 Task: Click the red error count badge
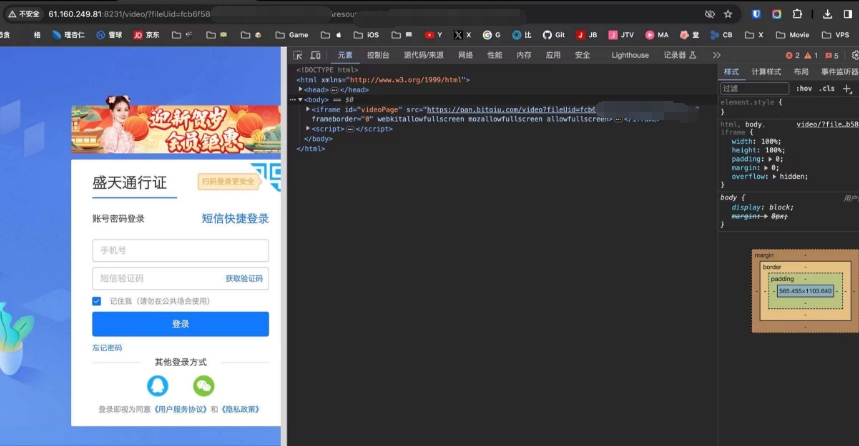point(793,55)
